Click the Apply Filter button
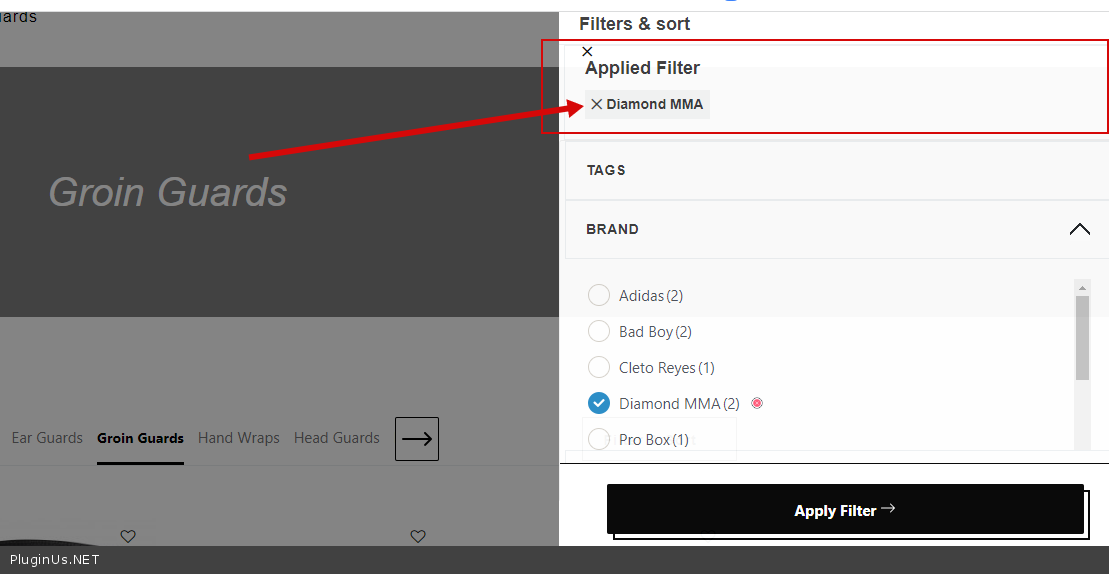 (845, 510)
